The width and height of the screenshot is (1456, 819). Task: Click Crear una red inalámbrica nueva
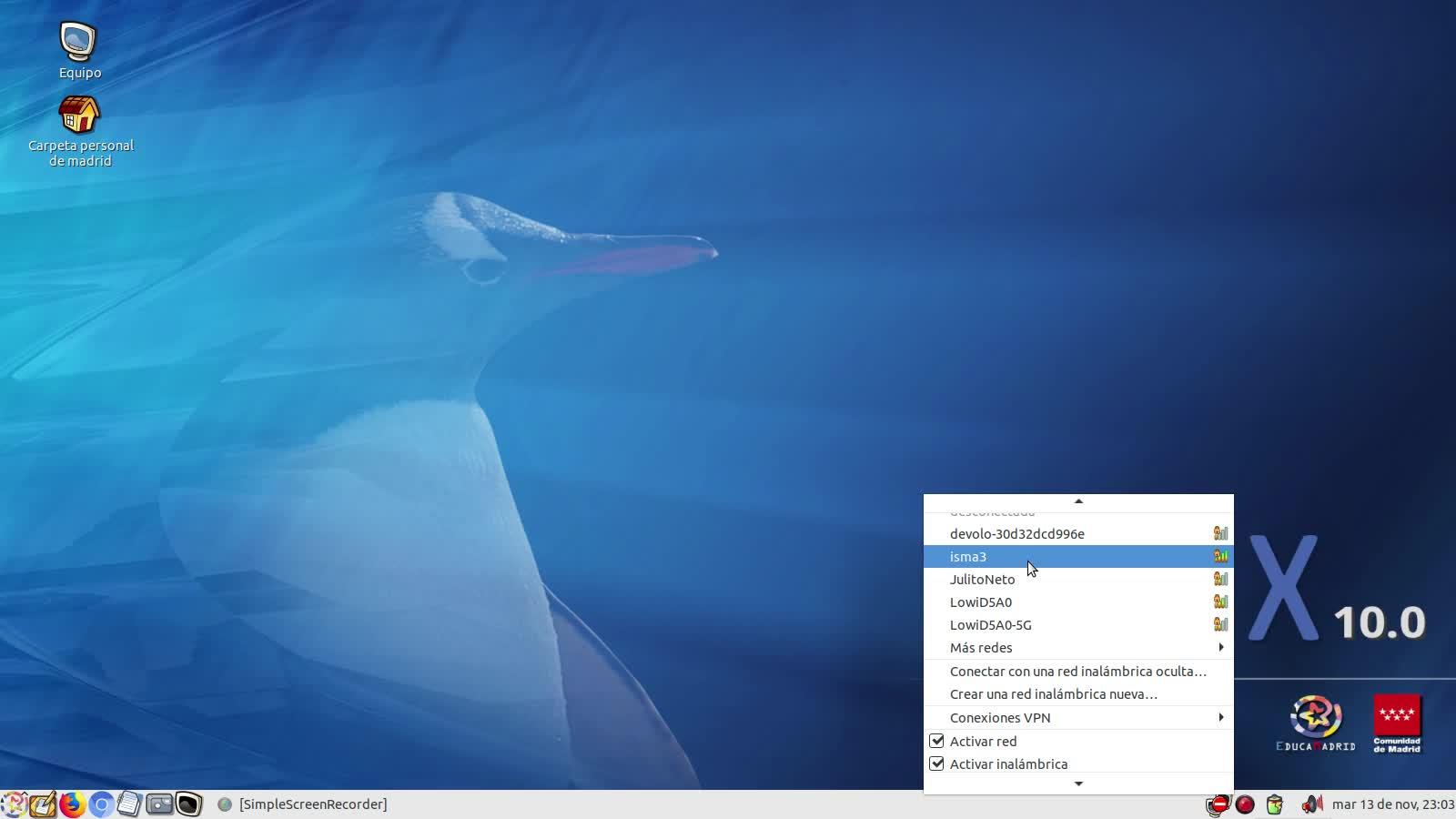[x=1053, y=694]
